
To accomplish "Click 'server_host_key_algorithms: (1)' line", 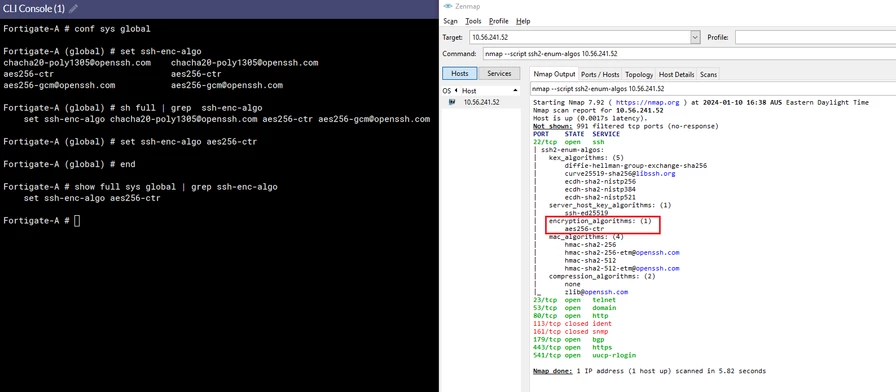I will [610, 205].
